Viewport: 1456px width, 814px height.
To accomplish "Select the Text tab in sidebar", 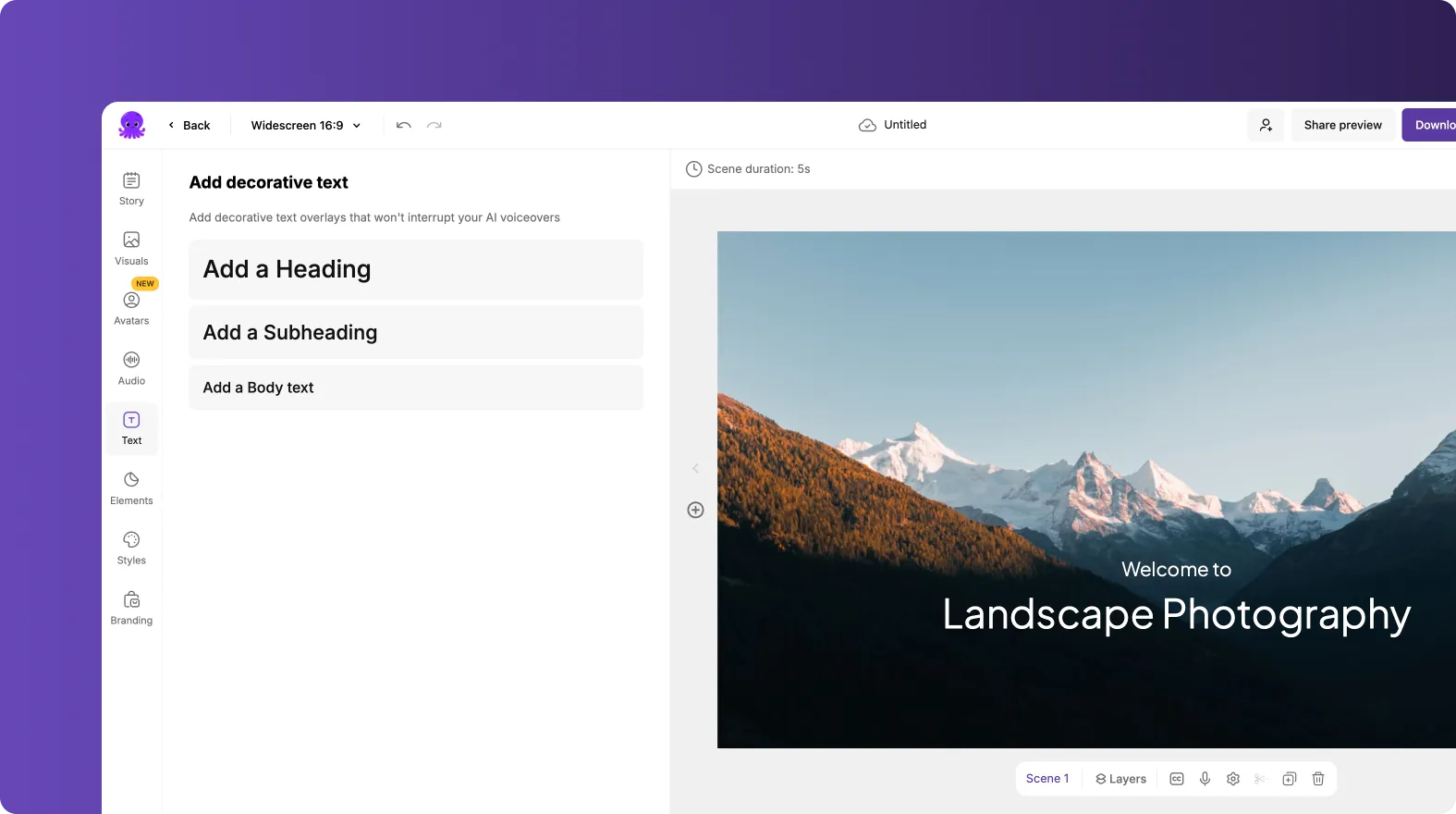I will [131, 428].
